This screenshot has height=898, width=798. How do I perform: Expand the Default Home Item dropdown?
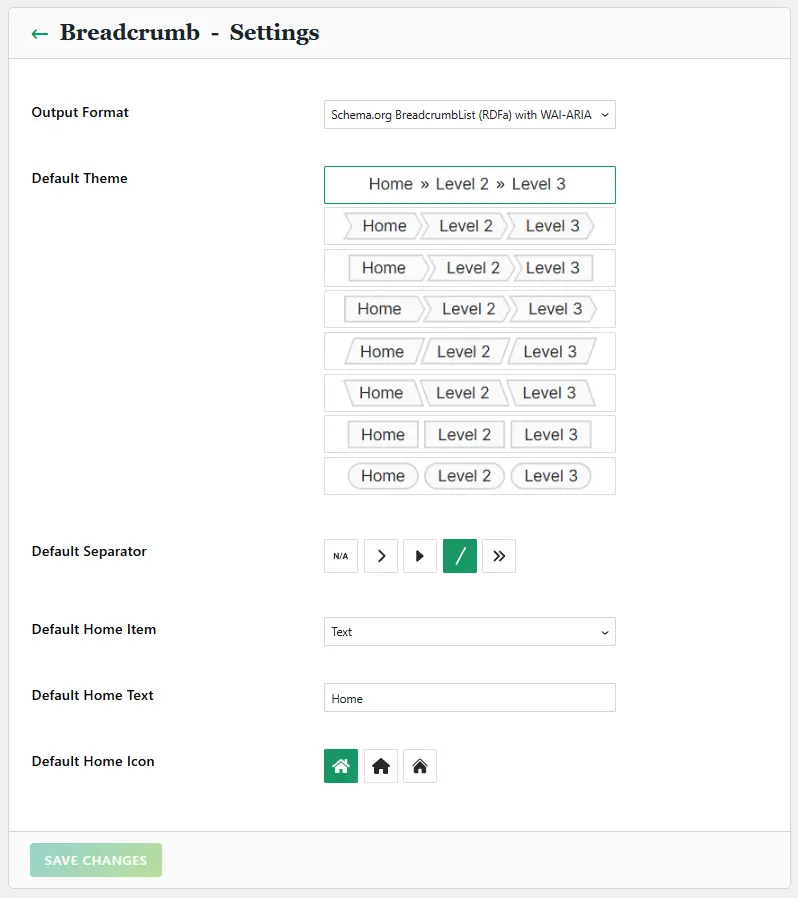point(469,632)
